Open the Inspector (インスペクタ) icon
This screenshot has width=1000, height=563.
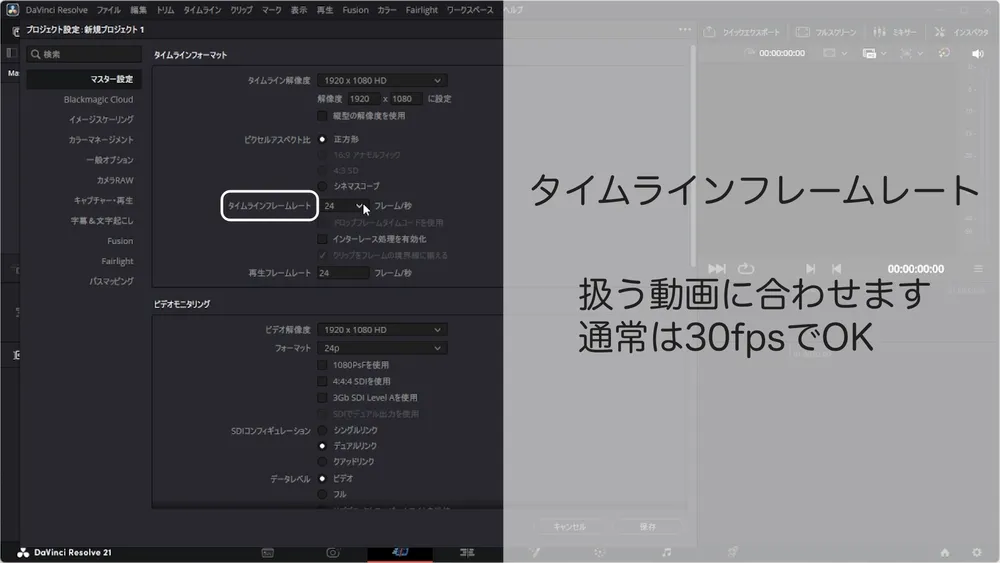pos(940,32)
